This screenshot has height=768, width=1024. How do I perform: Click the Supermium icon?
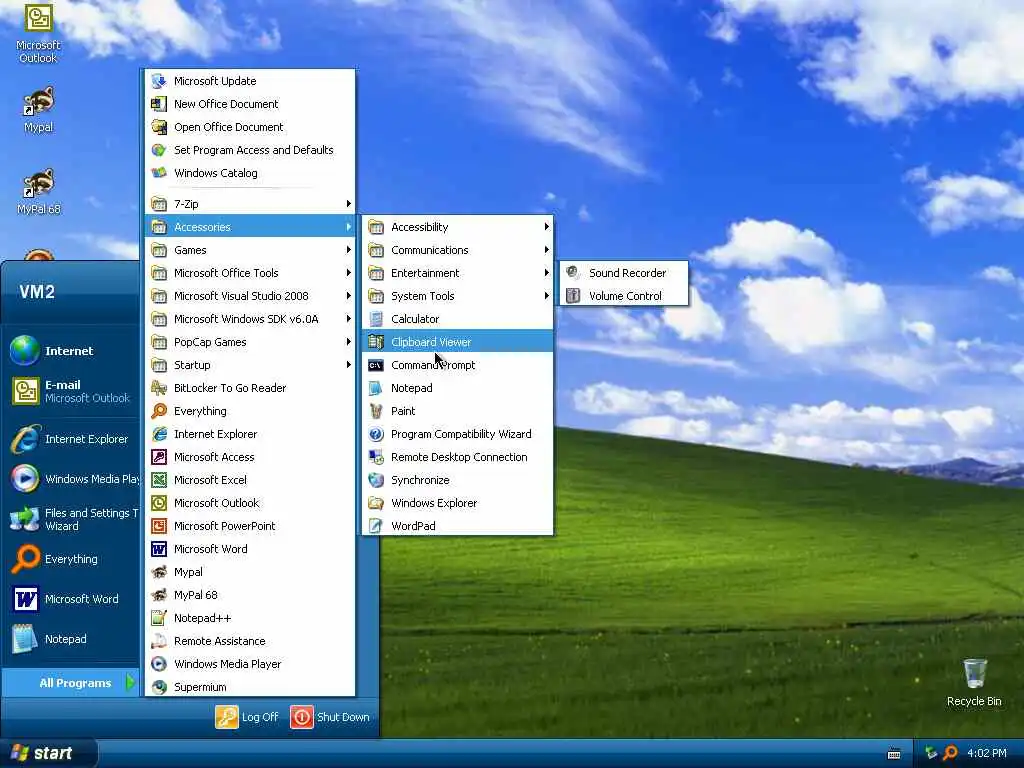pyautogui.click(x=159, y=687)
